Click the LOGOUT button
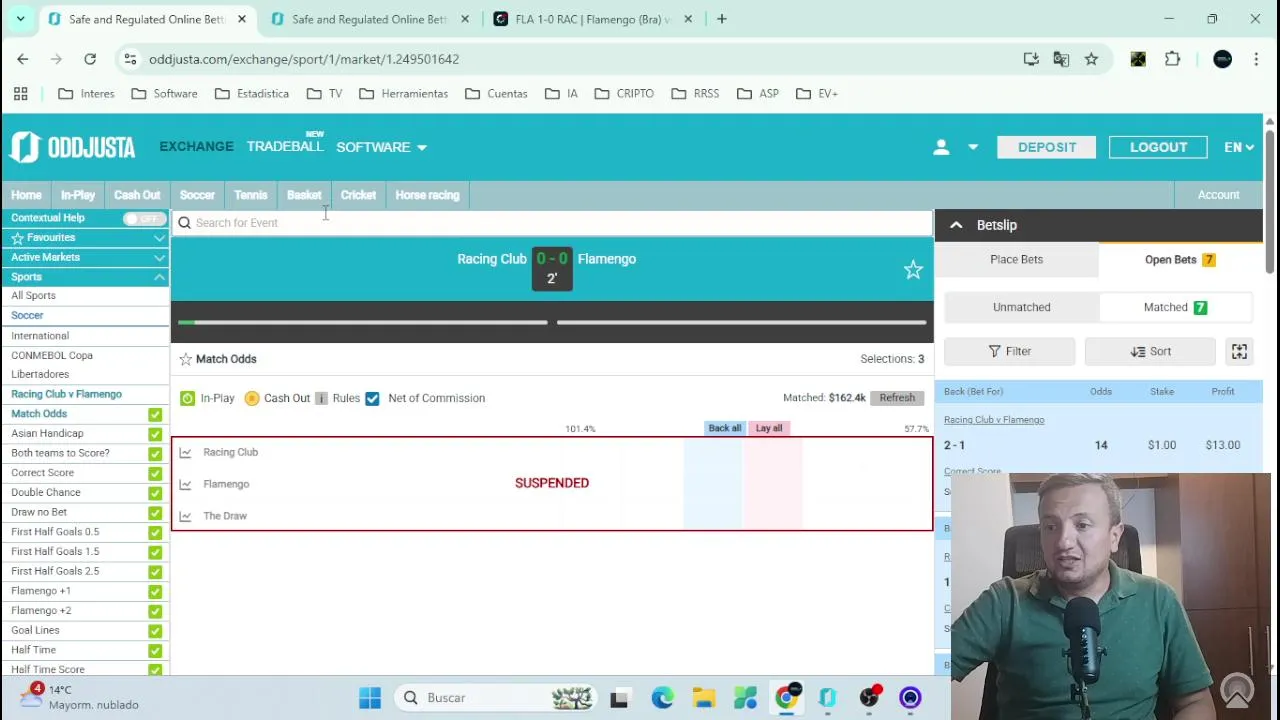Screen dimensions: 1280x720 1158,147
